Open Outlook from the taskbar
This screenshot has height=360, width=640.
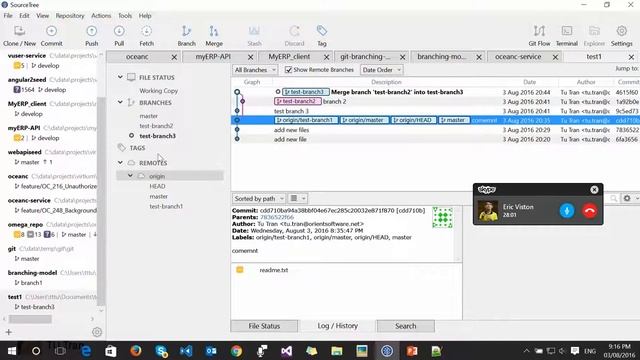point(211,351)
